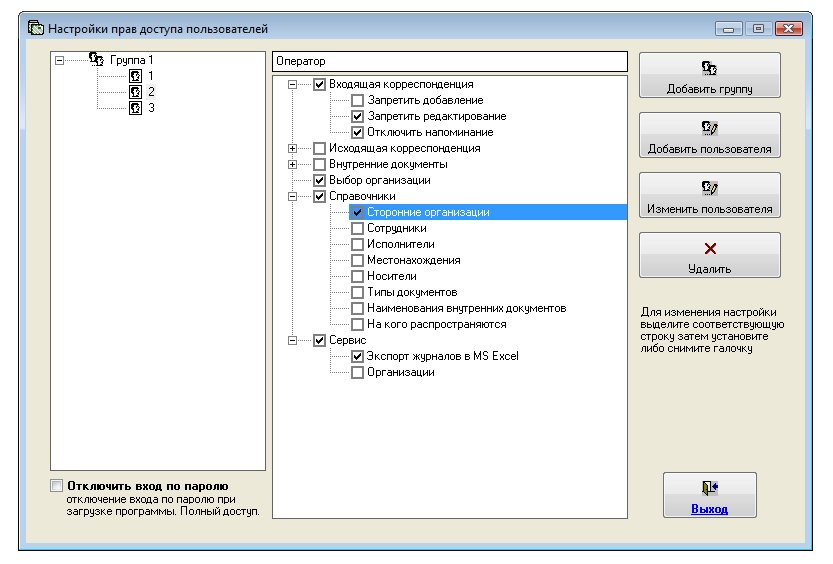Enable Отключить вход по паролю checkbox

click(x=56, y=485)
